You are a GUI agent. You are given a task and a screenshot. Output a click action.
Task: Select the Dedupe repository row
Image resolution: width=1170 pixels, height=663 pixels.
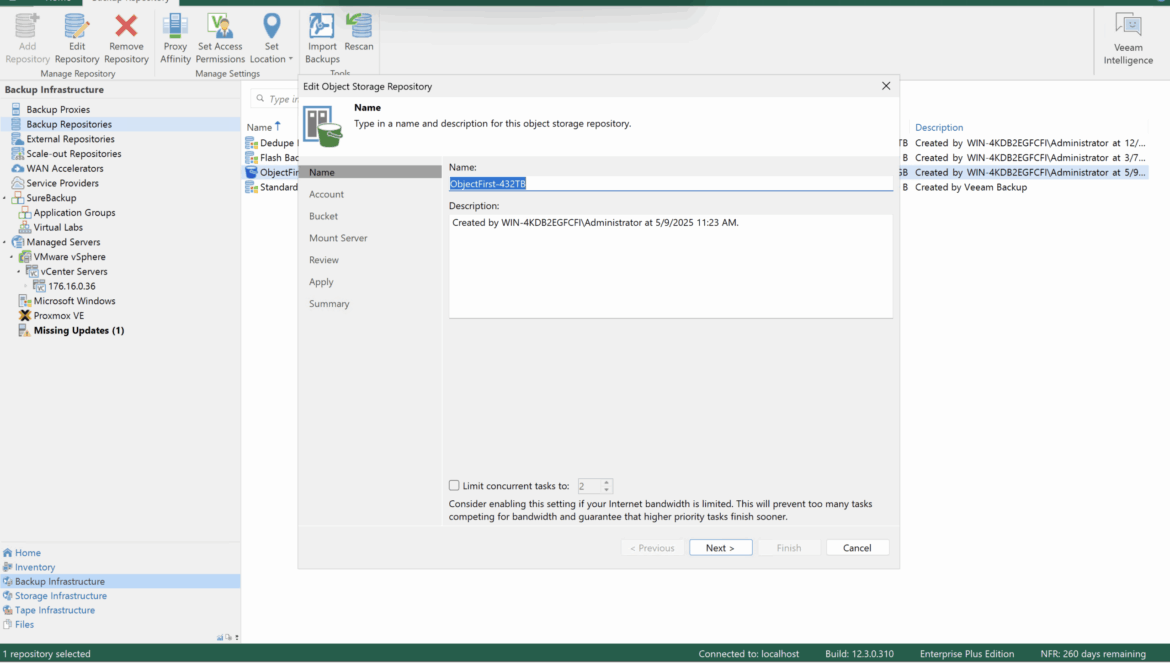272,142
